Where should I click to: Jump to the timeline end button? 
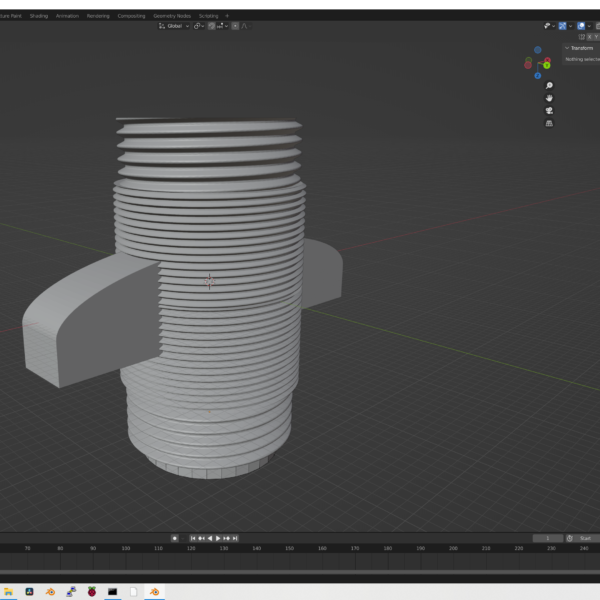click(x=234, y=538)
